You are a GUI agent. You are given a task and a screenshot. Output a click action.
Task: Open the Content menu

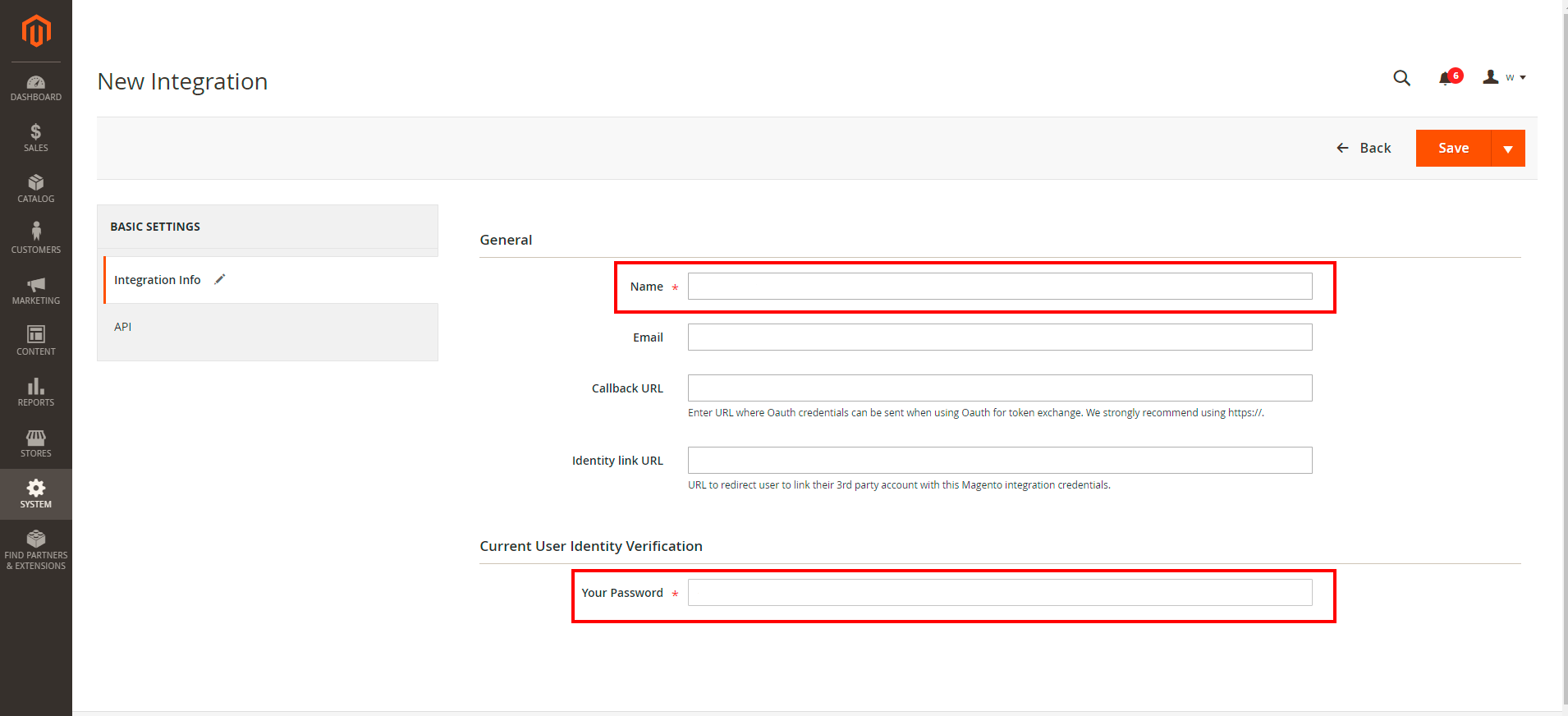36,341
